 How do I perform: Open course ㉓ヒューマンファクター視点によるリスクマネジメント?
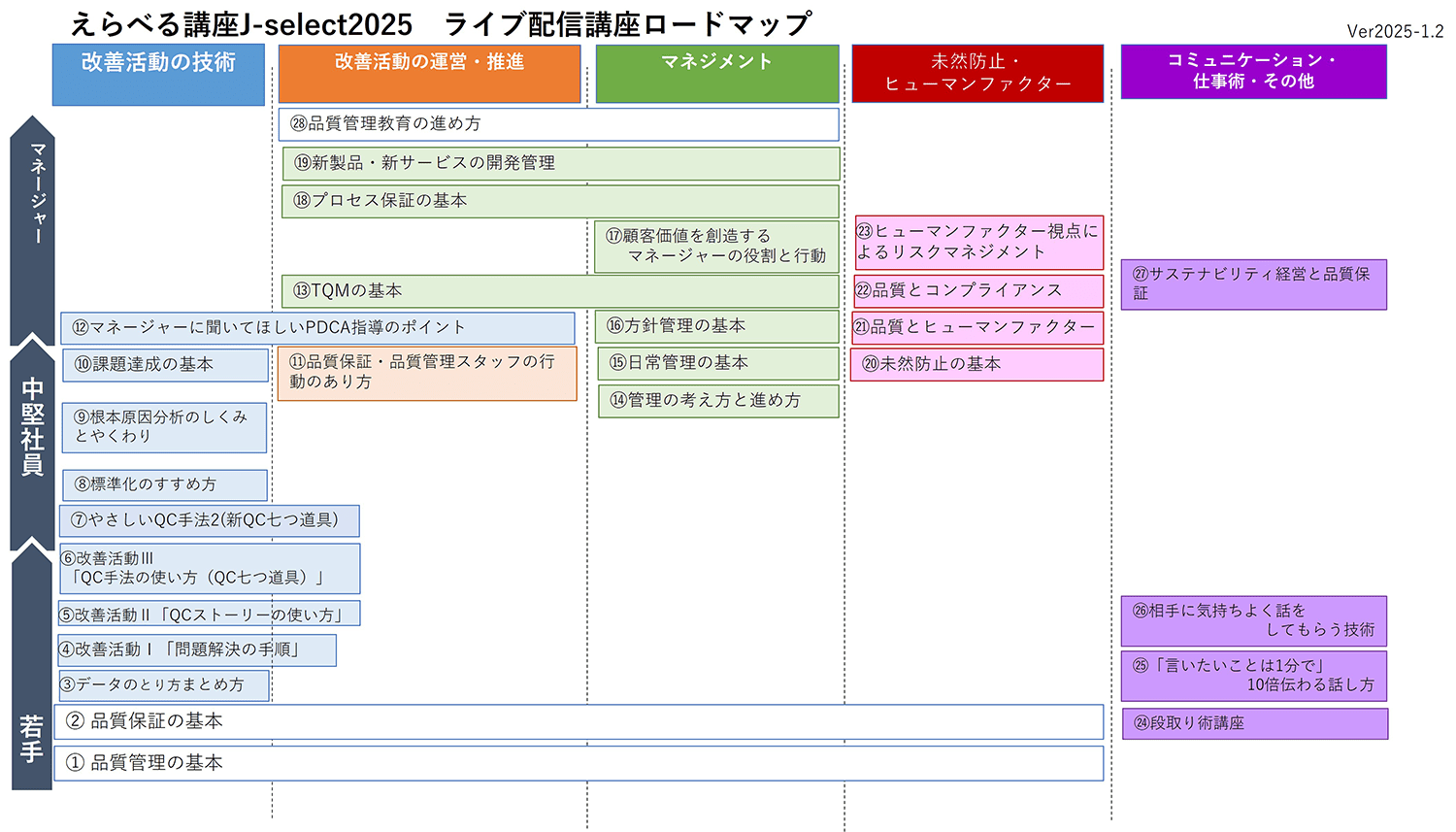(978, 243)
